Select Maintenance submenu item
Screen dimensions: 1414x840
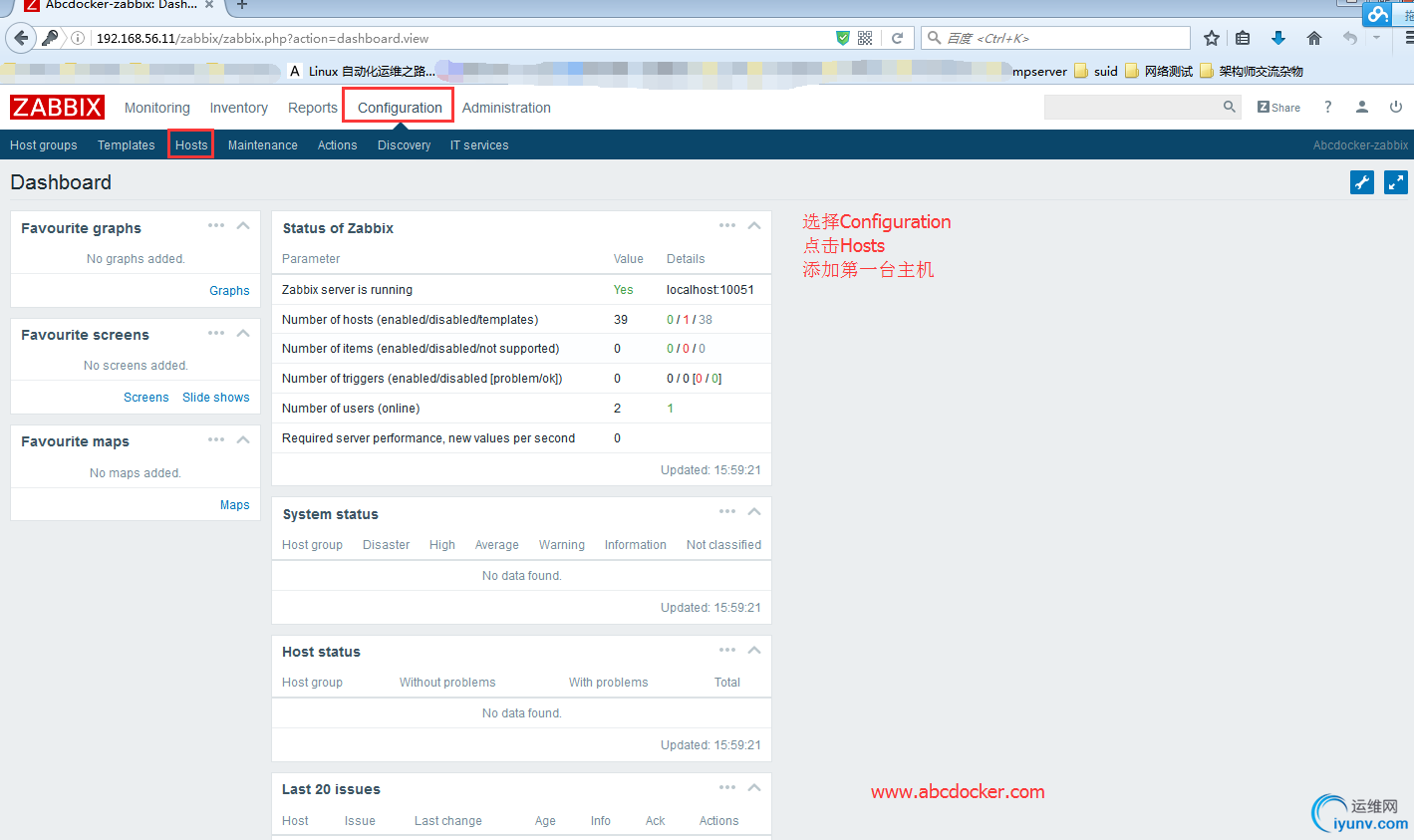263,145
